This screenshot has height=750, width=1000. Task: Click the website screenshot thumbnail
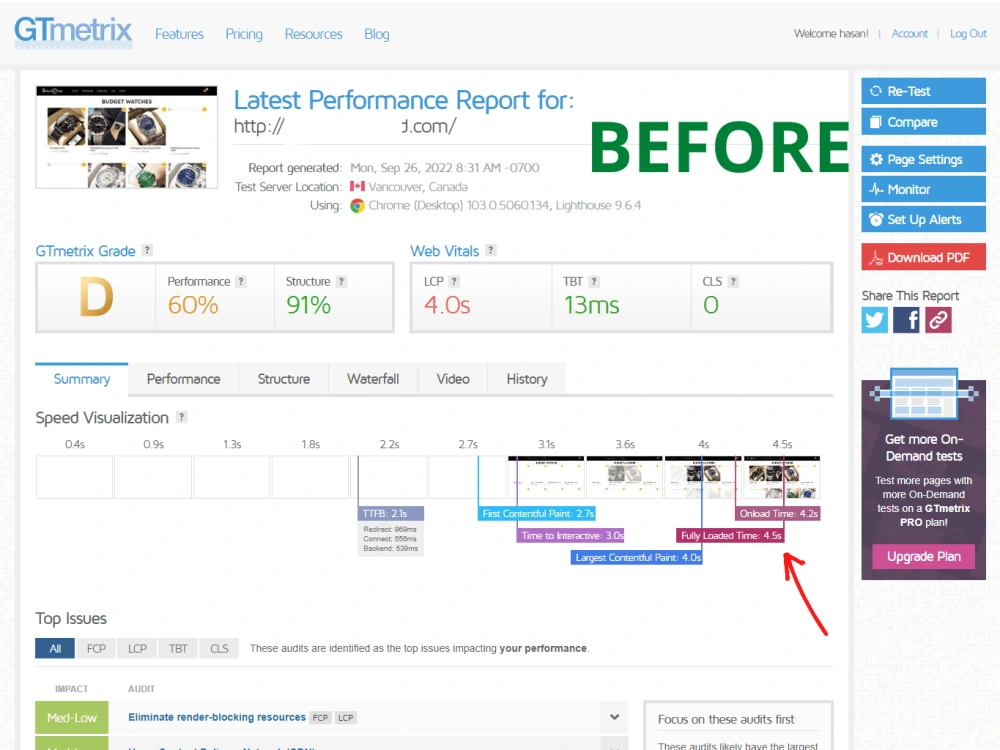(x=126, y=137)
